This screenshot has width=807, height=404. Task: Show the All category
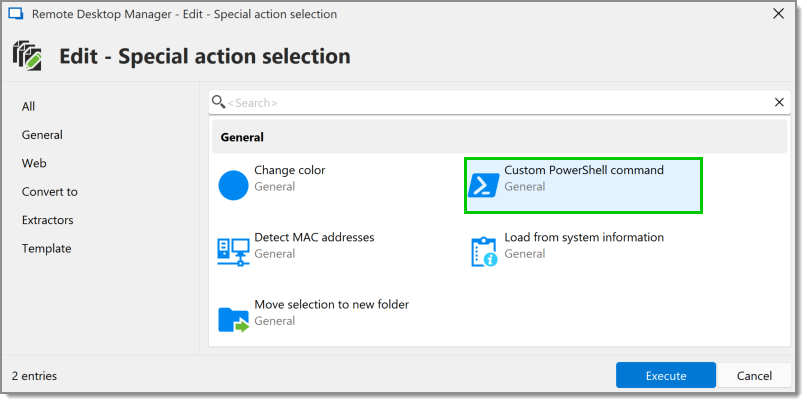pyautogui.click(x=28, y=107)
